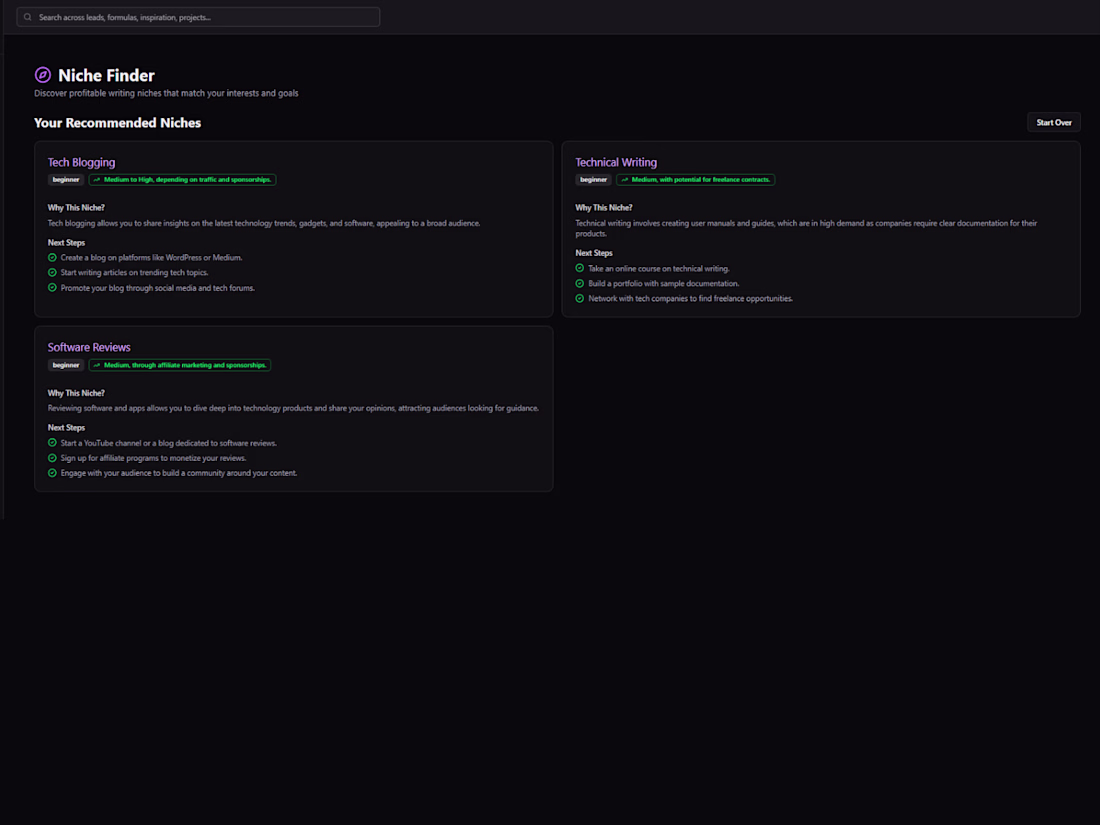Viewport: 1100px width, 825px height.
Task: Click the check icon beside "Start a YouTube channel"
Action: (52, 442)
